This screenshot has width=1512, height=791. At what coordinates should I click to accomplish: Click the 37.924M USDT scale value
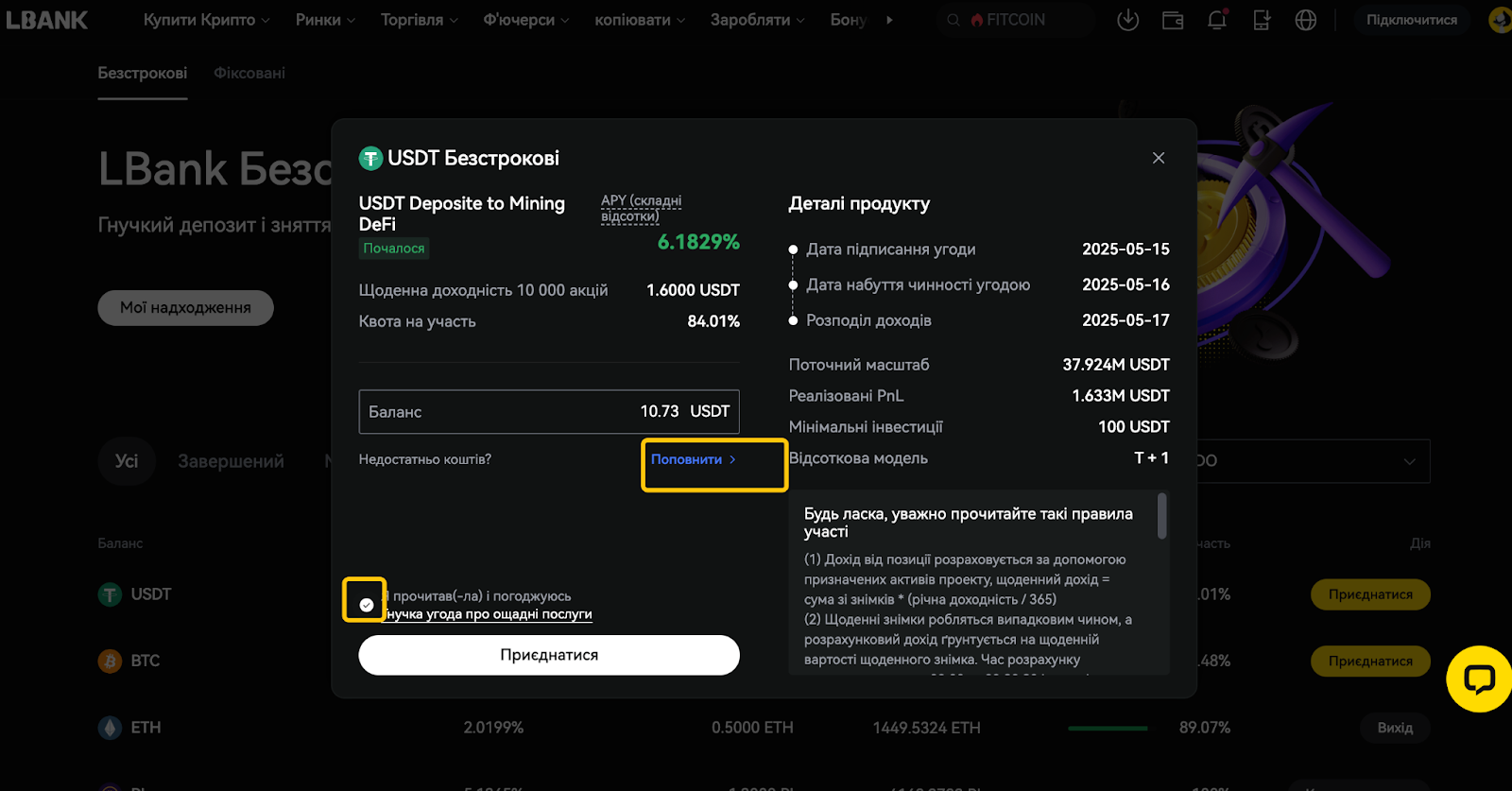click(1116, 365)
